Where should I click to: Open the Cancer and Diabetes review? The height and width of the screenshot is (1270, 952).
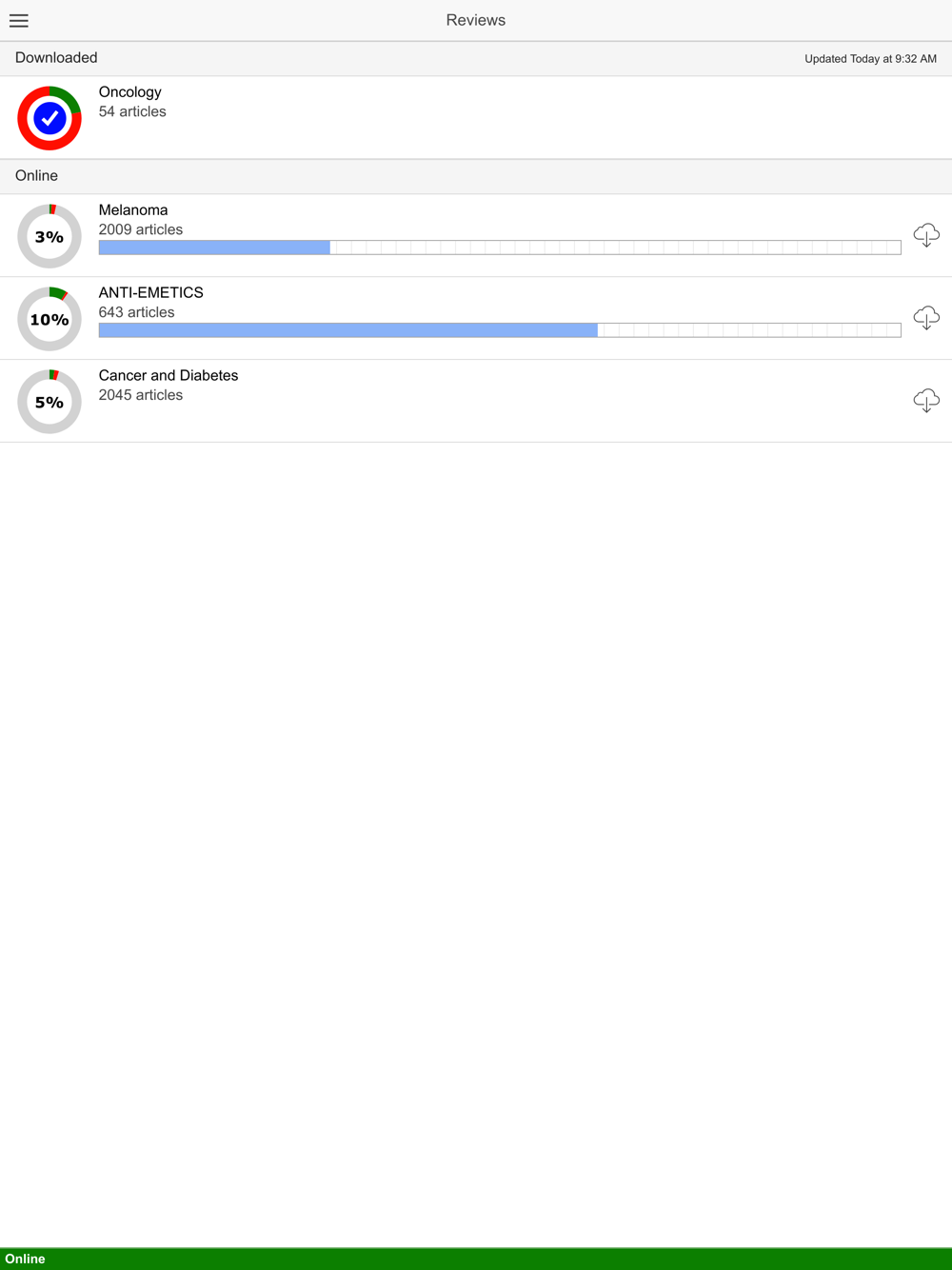point(476,401)
